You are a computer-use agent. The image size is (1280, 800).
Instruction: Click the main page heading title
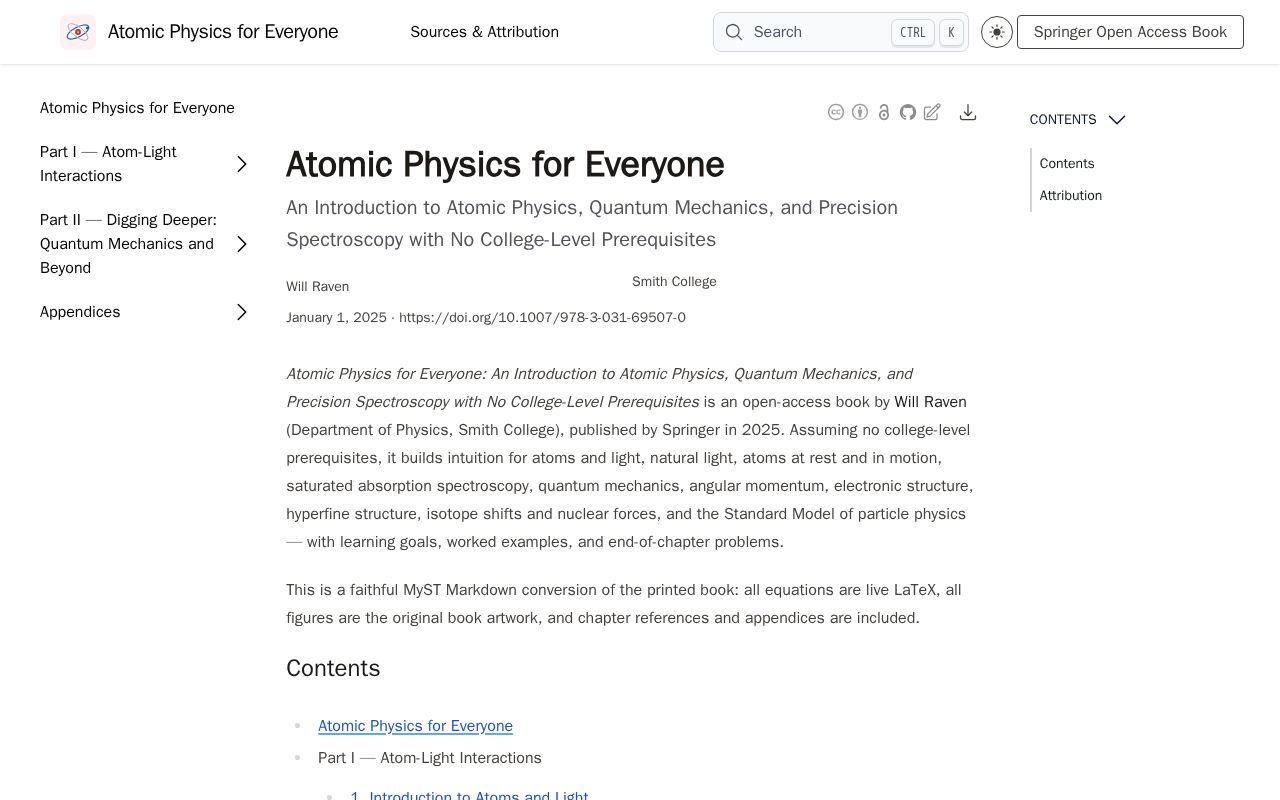click(x=505, y=165)
